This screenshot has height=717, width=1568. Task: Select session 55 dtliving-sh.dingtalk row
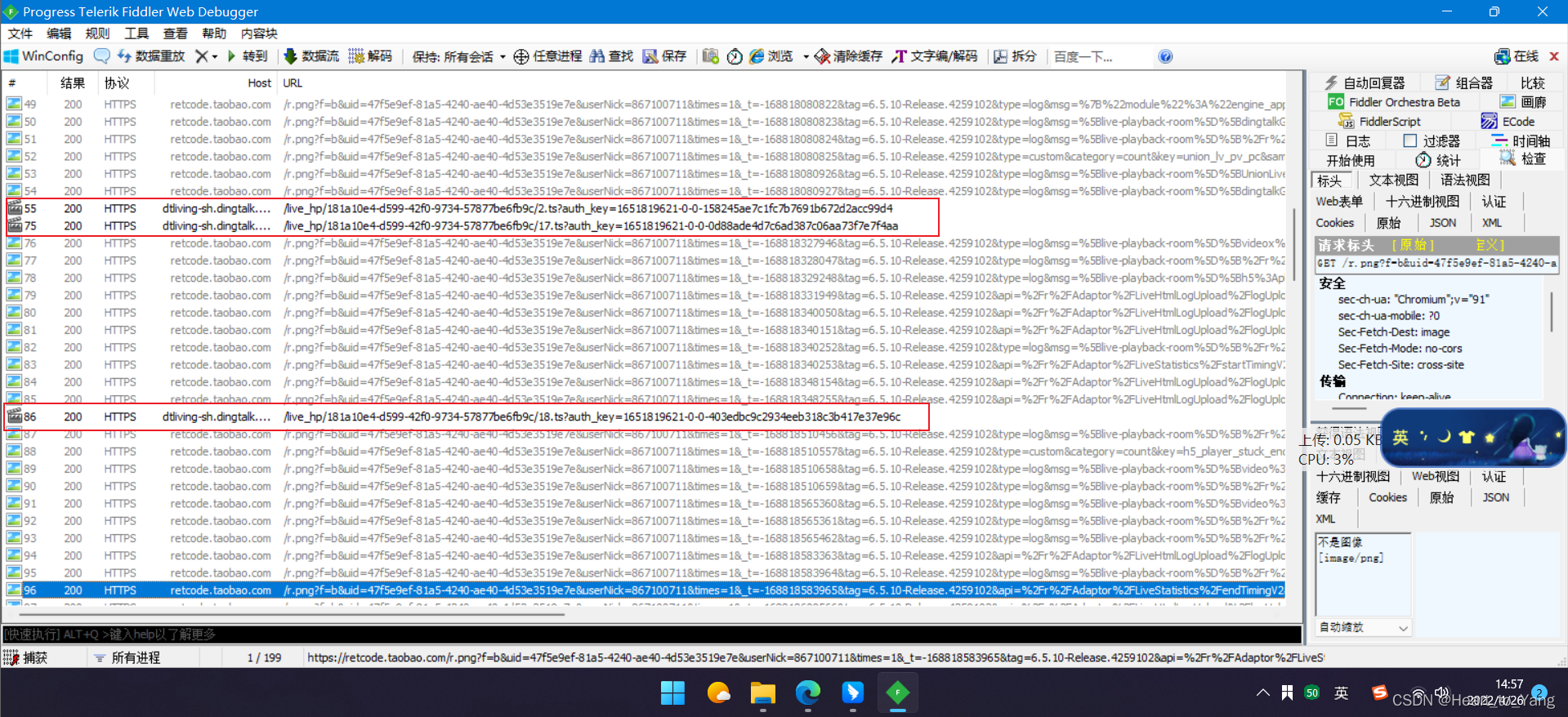coord(646,208)
